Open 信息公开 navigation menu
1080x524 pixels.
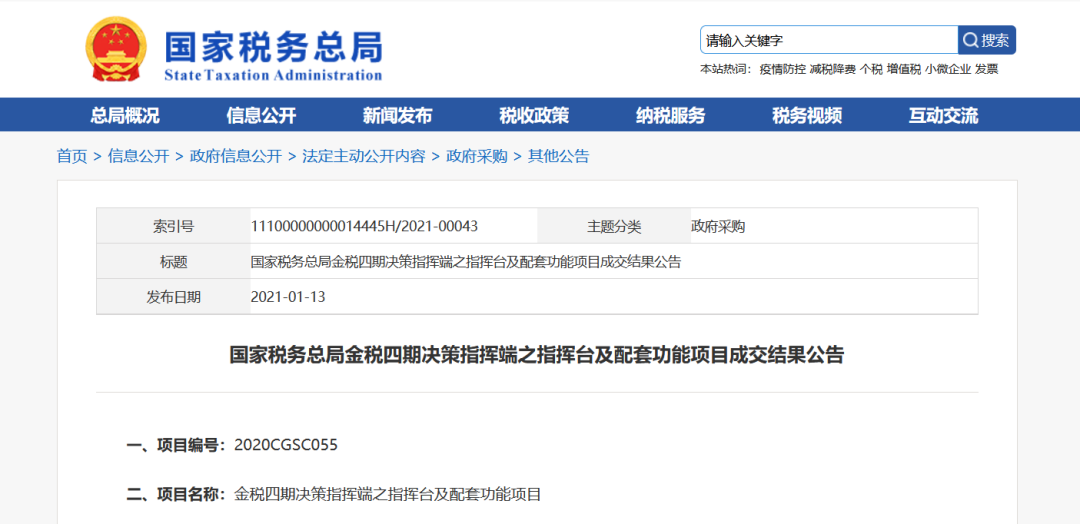pyautogui.click(x=261, y=116)
